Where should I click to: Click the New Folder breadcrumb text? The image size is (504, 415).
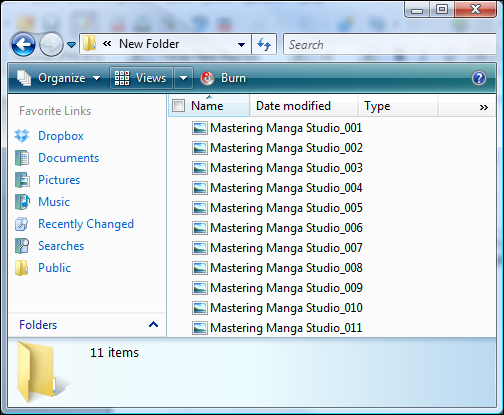tap(149, 44)
